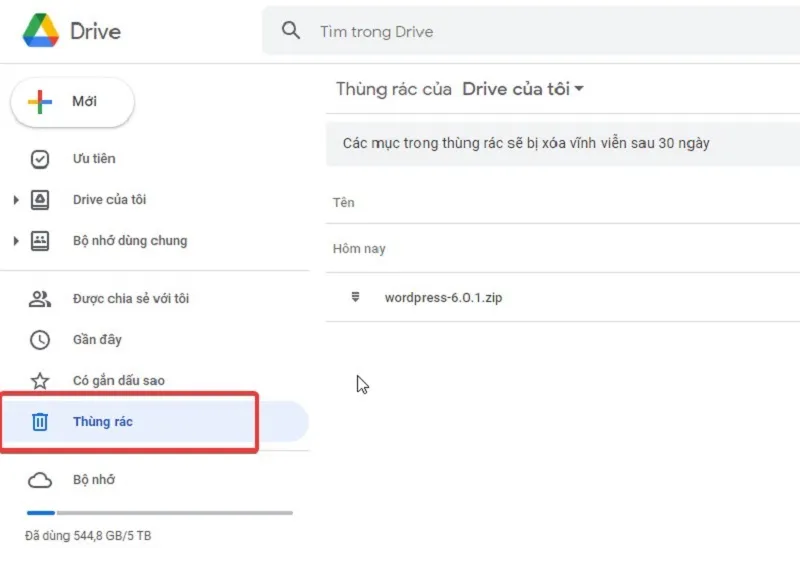The height and width of the screenshot is (571, 800).
Task: Click the "Drive của tôi" drive icon
Action: 40,200
